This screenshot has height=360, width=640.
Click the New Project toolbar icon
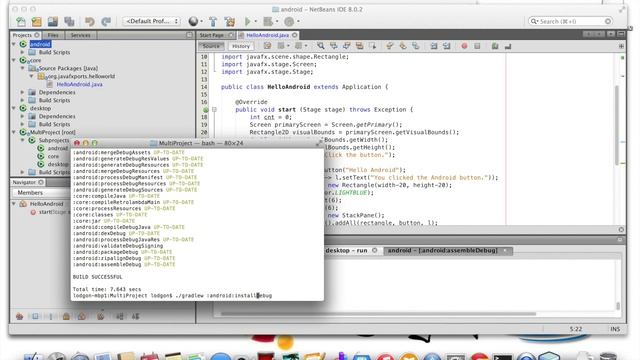[x=37, y=21]
